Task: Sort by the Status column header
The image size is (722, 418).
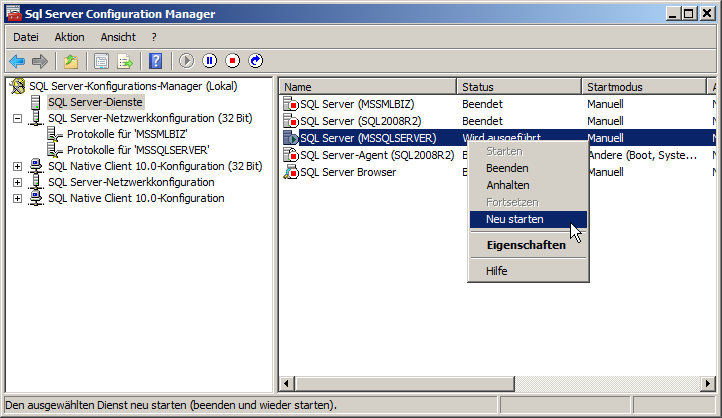Action: point(519,87)
